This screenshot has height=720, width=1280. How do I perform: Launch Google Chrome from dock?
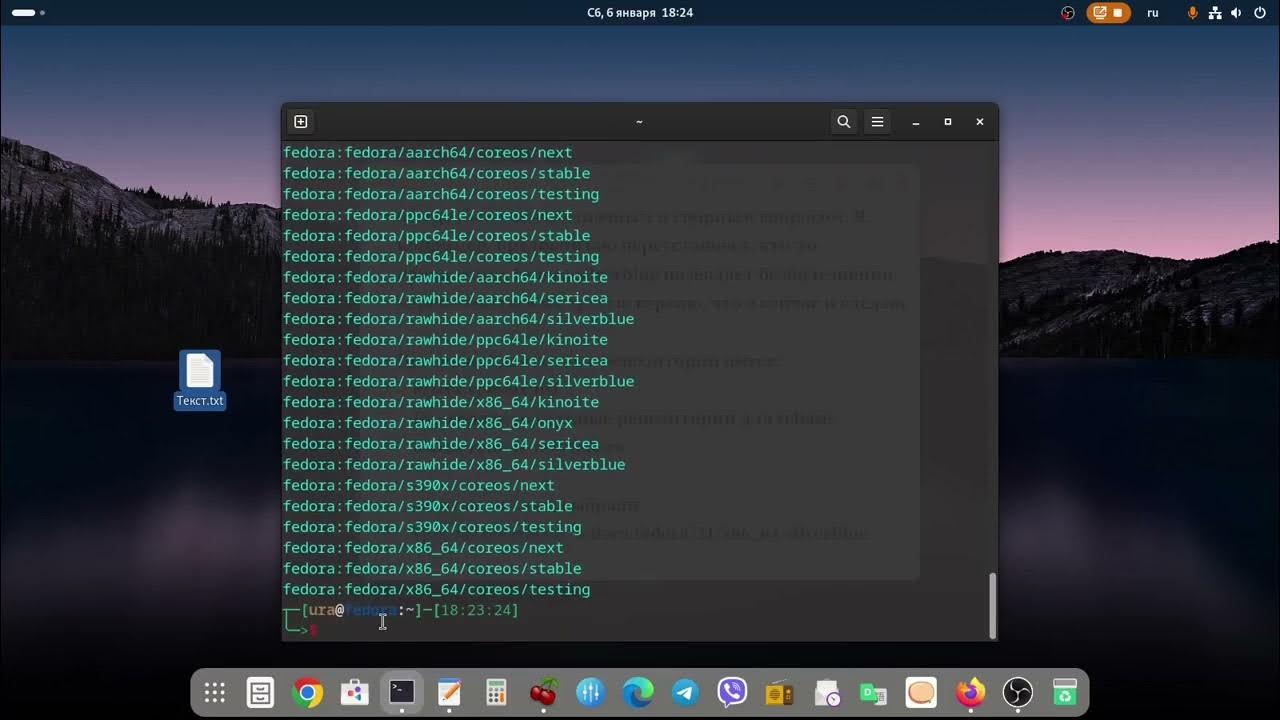click(x=307, y=692)
